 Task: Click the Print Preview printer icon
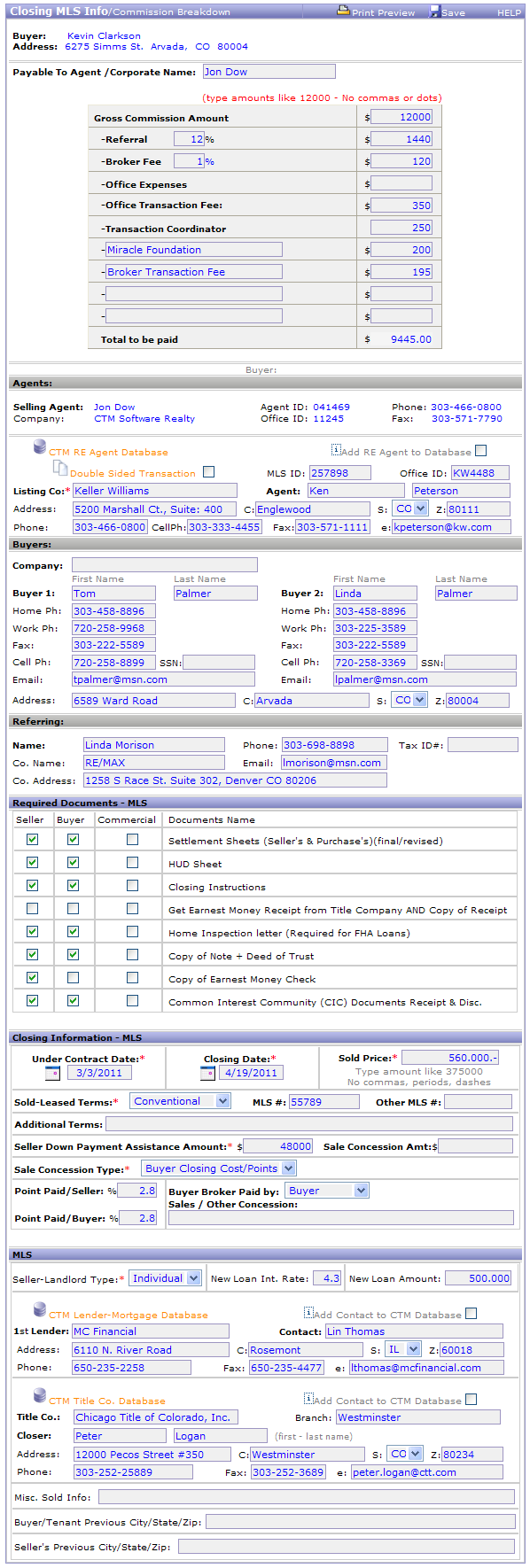point(343,11)
